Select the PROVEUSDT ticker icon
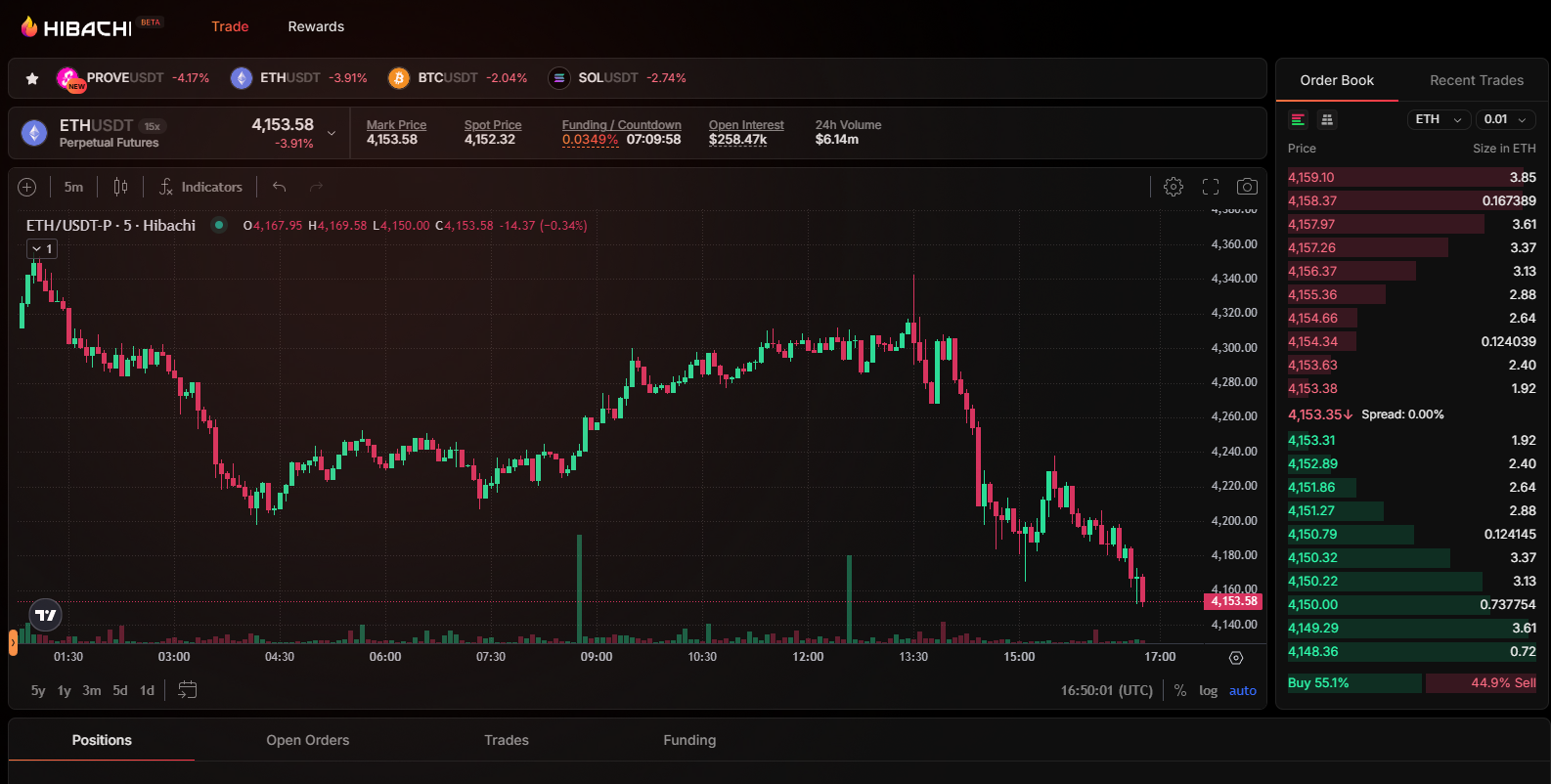The image size is (1551, 784). tap(68, 78)
